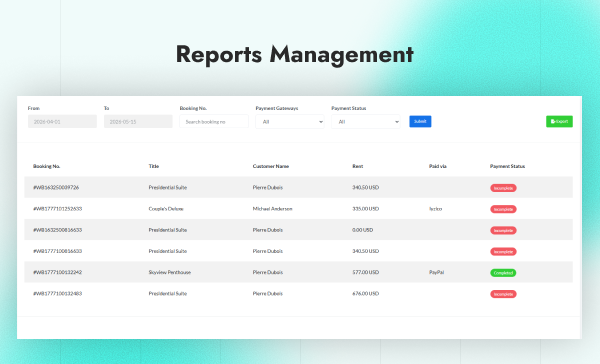
Task: Click Incomplete badge in 0.00 USD row
Action: tap(503, 230)
